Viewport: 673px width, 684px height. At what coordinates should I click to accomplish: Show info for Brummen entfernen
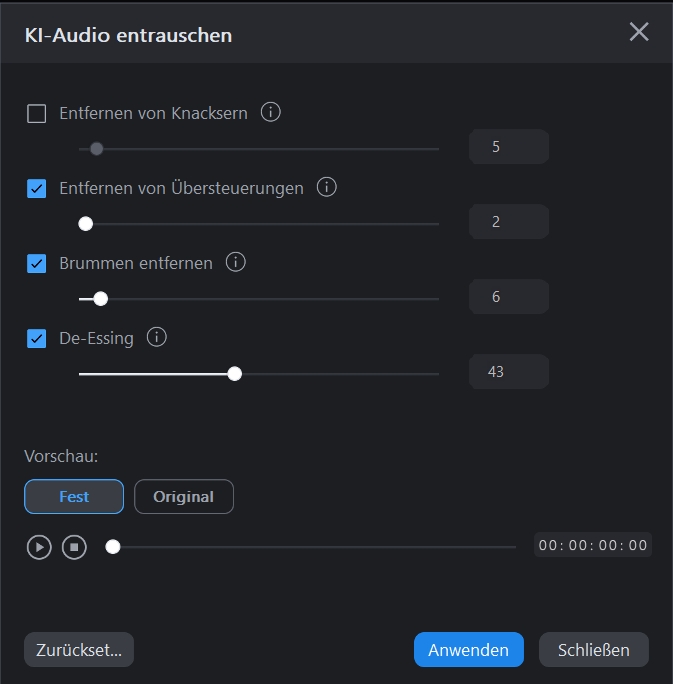(236, 263)
